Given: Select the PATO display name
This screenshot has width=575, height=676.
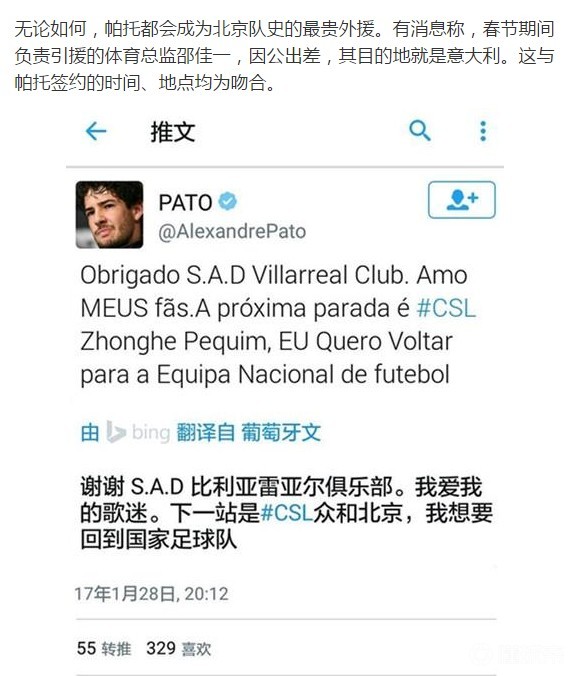Looking at the screenshot, I should [x=185, y=203].
